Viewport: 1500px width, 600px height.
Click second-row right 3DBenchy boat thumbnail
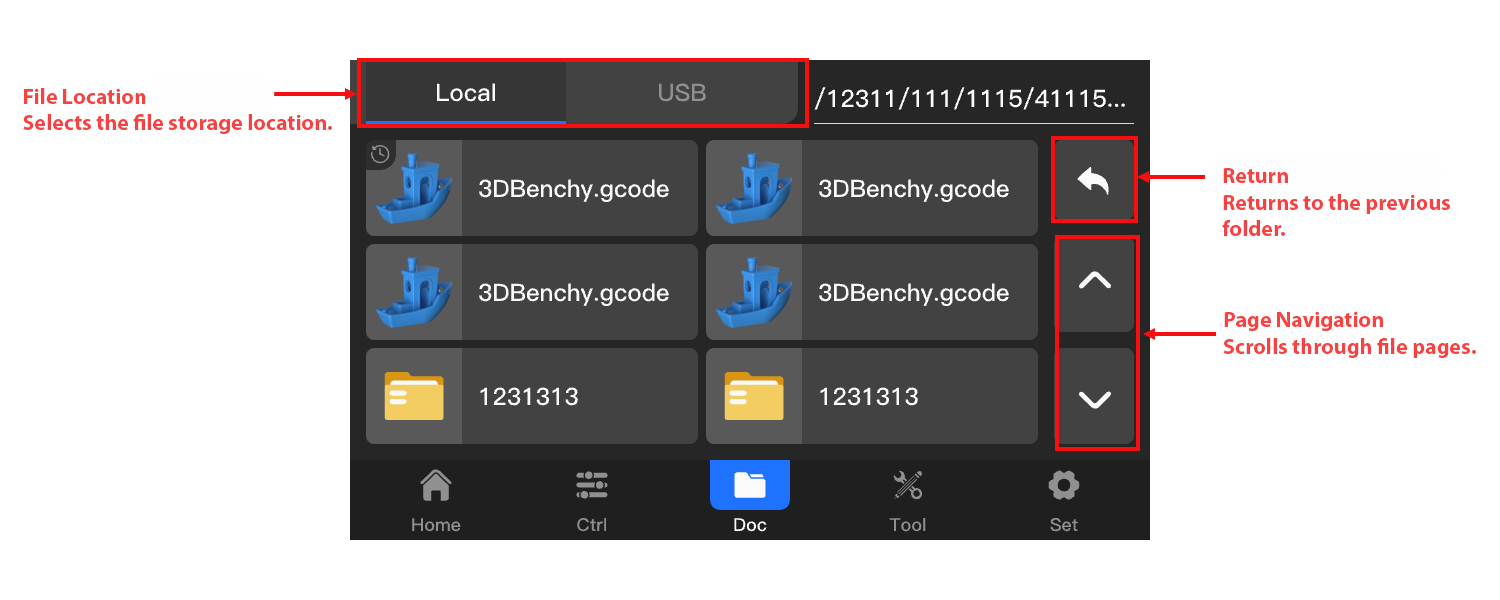pos(754,292)
